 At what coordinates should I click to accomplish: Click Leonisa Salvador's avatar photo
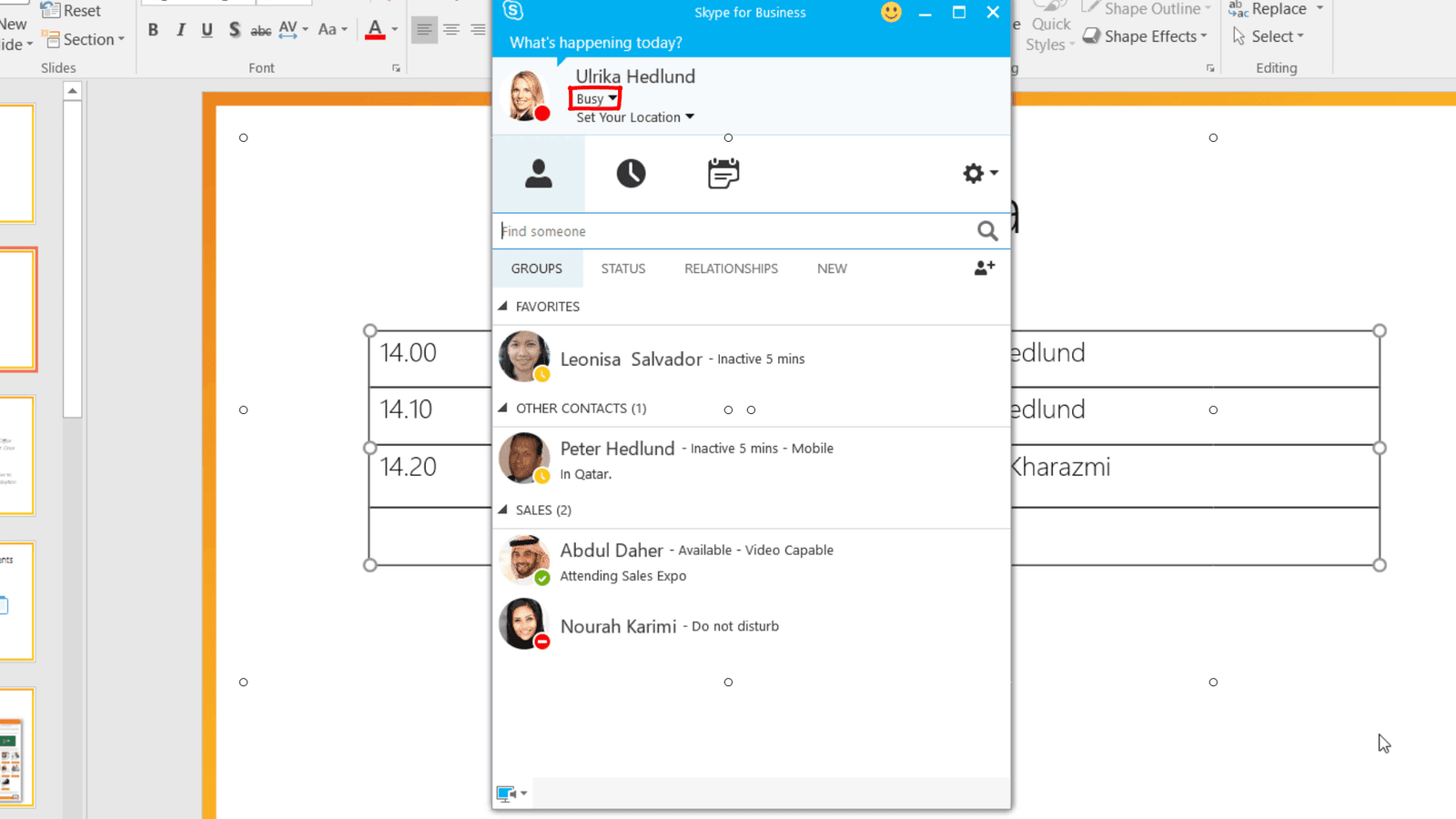[x=524, y=356]
